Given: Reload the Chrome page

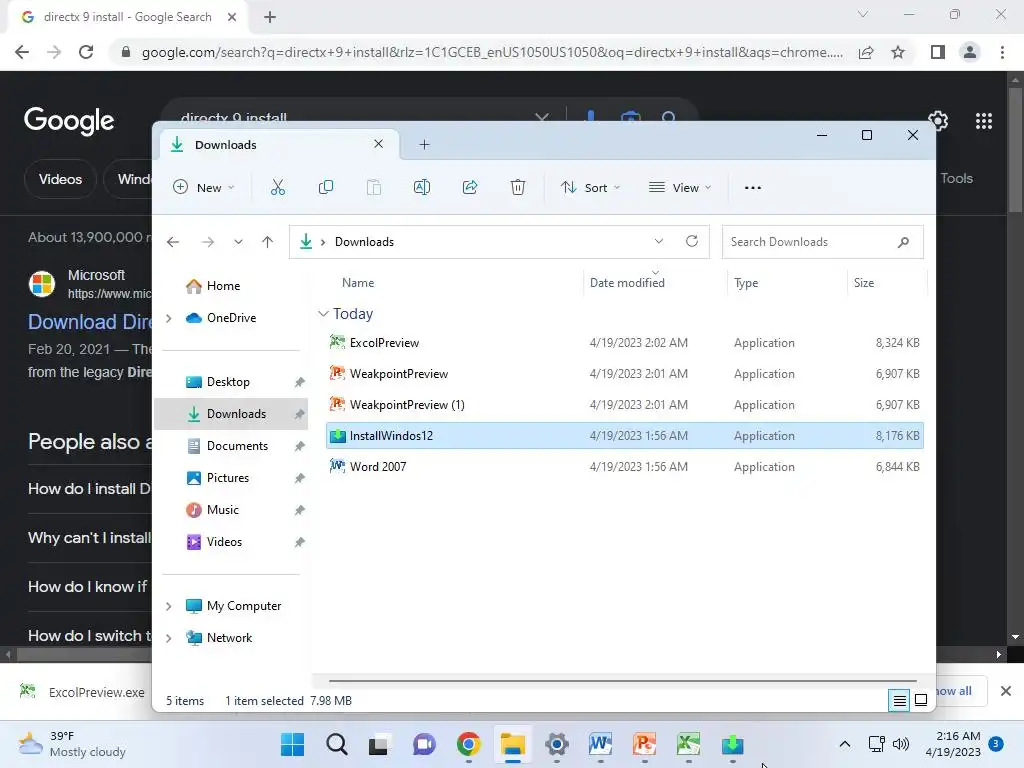Looking at the screenshot, I should (86, 52).
